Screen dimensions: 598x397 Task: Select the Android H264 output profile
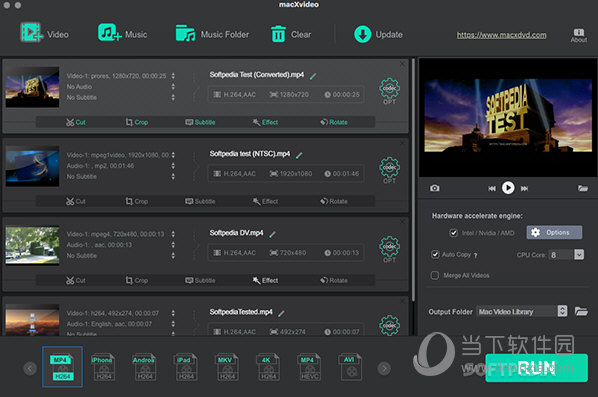[144, 367]
